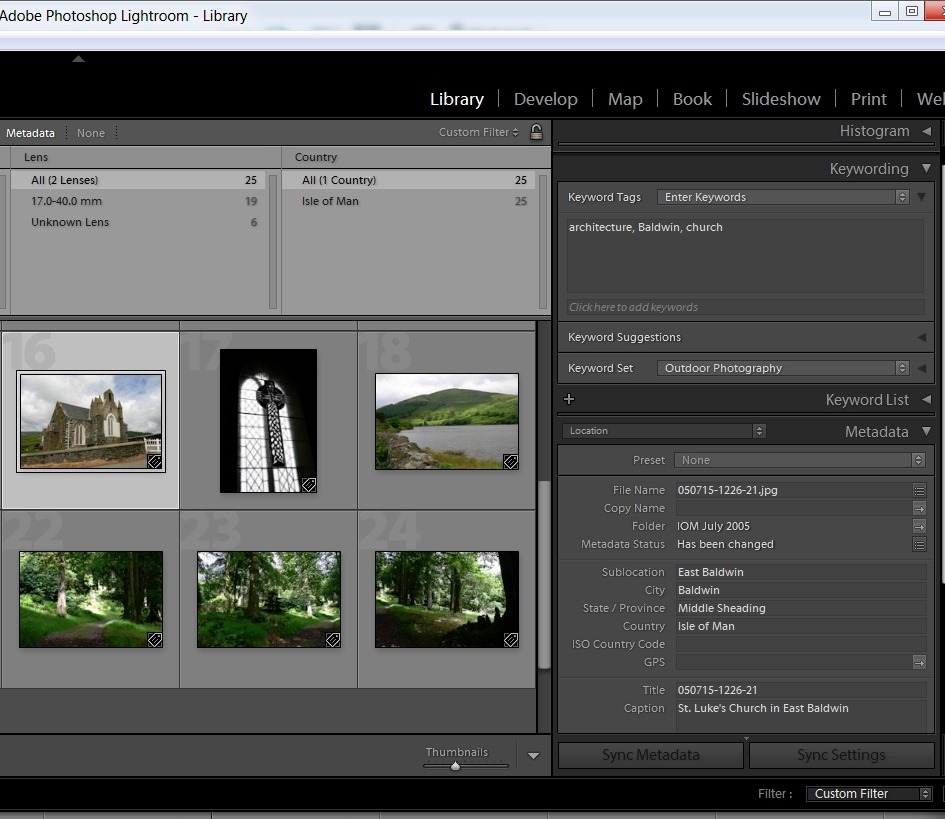The image size is (945, 819).
Task: Expand the Keyword Suggestions section
Action: pyautogui.click(x=922, y=338)
